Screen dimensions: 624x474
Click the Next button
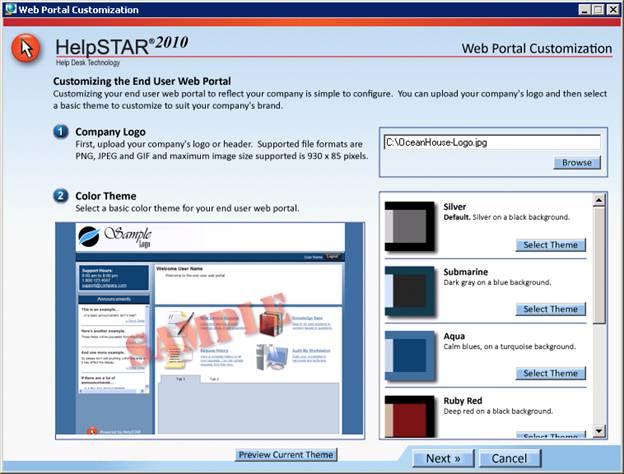pos(443,458)
